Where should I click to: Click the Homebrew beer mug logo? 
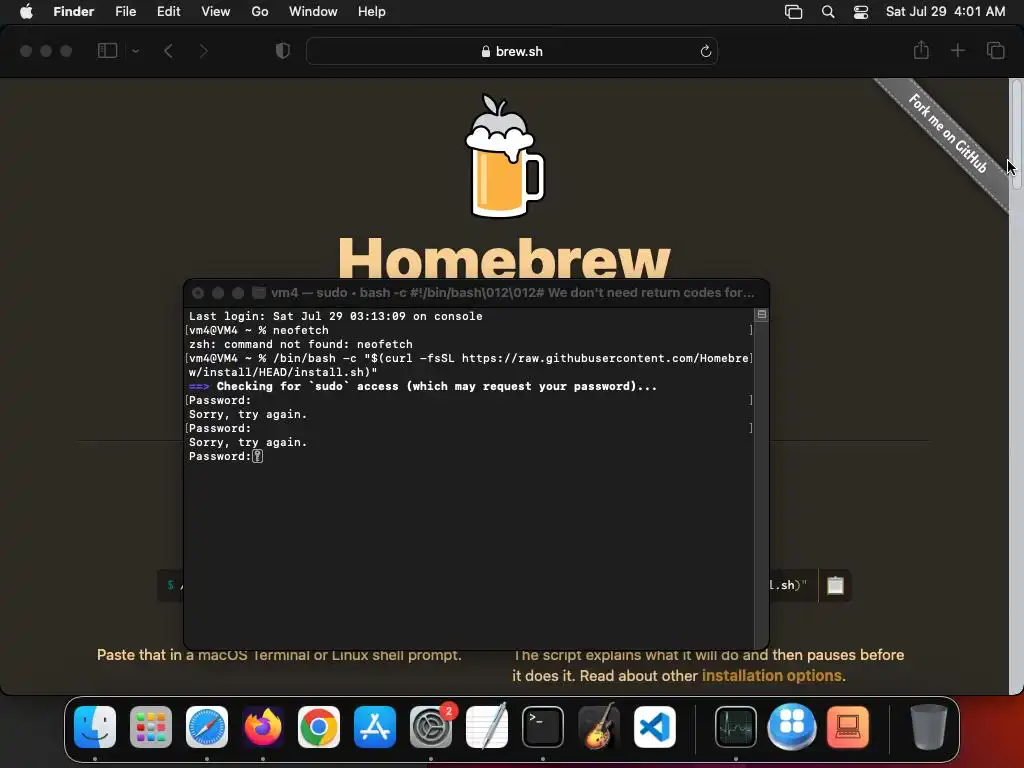504,156
